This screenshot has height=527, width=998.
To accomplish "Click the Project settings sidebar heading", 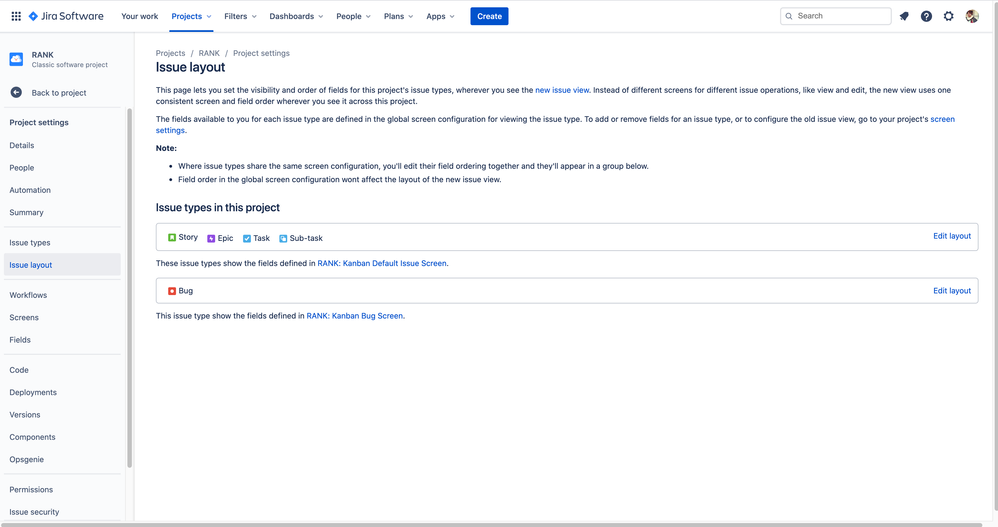I will (39, 122).
